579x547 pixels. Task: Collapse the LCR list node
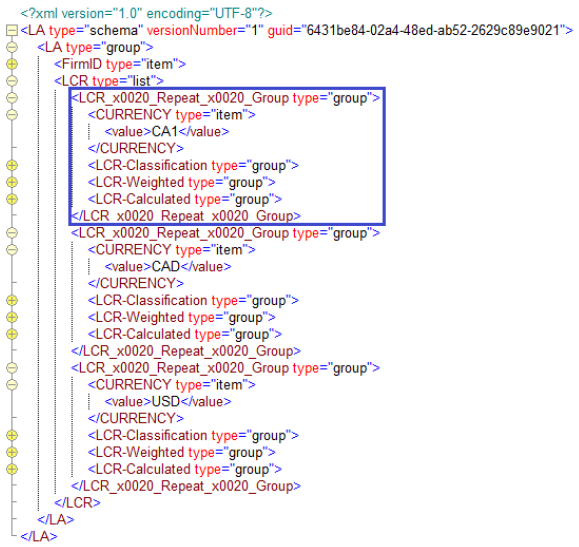(12, 81)
